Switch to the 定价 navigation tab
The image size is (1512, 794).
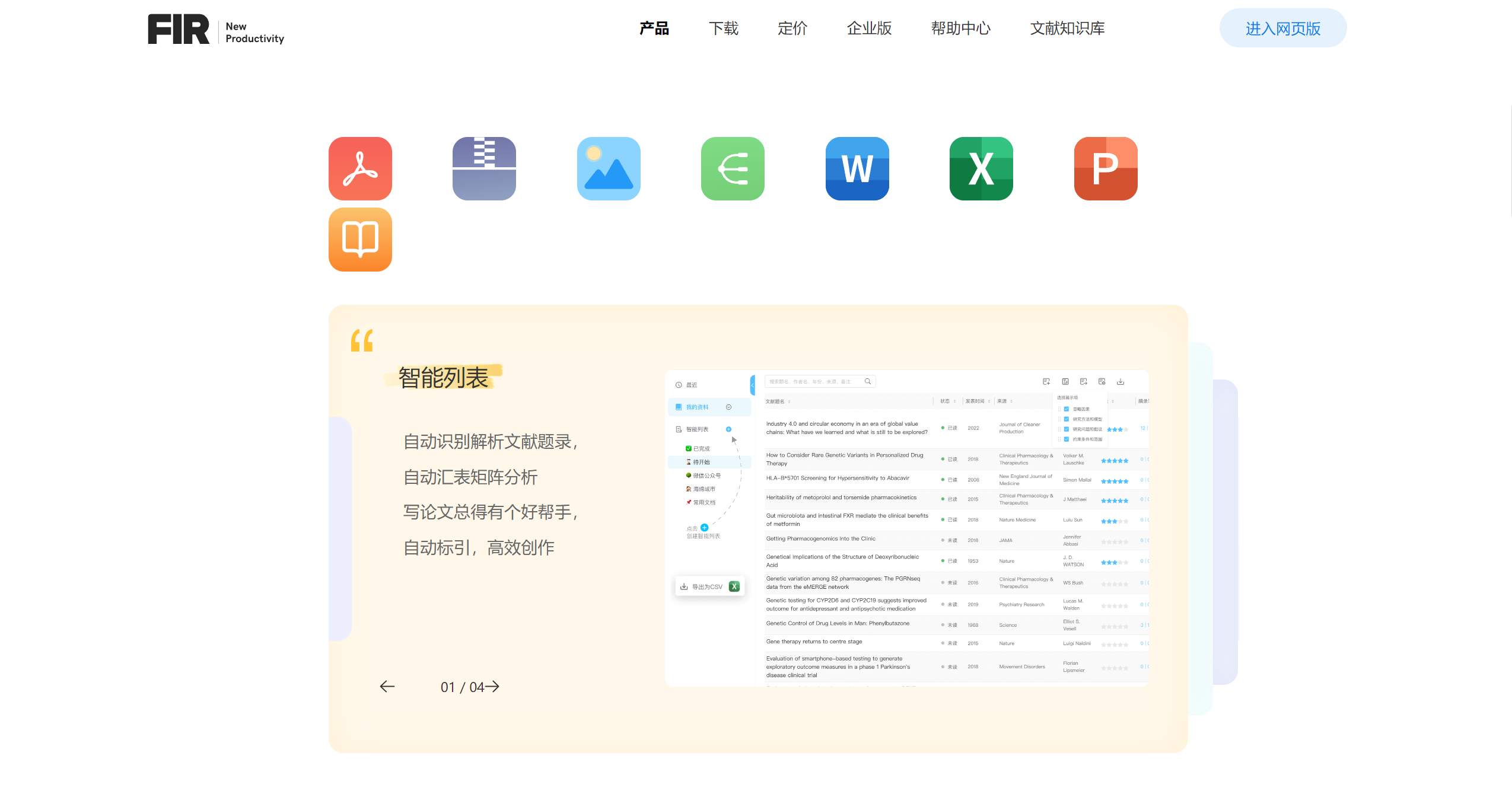pyautogui.click(x=791, y=28)
